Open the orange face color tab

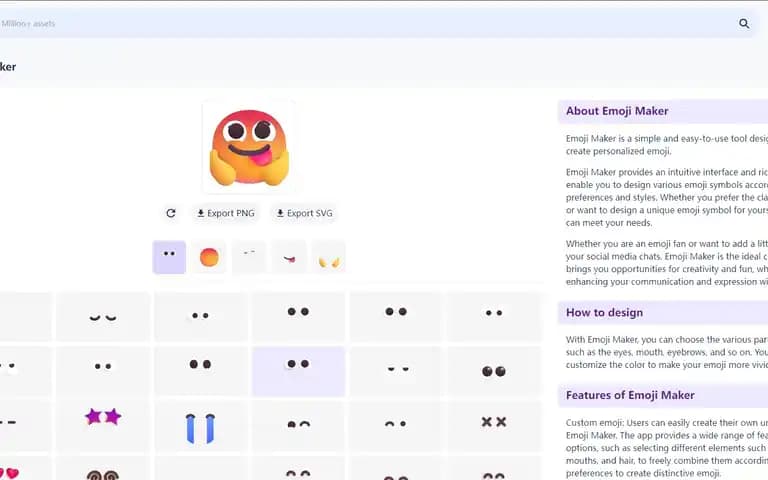coord(209,257)
